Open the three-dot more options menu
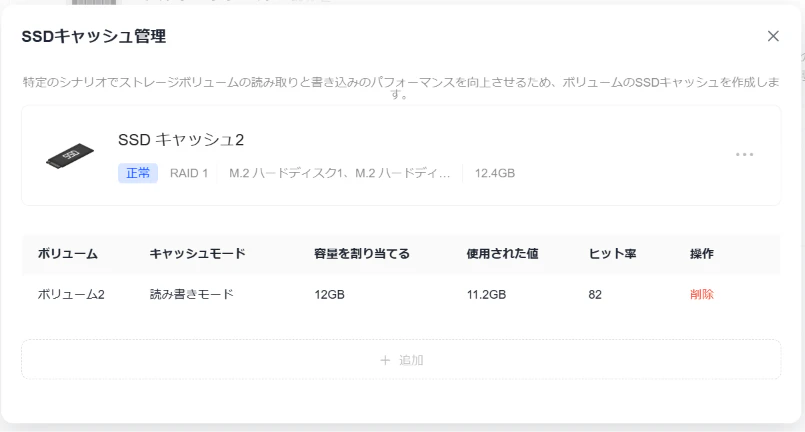 point(744,154)
